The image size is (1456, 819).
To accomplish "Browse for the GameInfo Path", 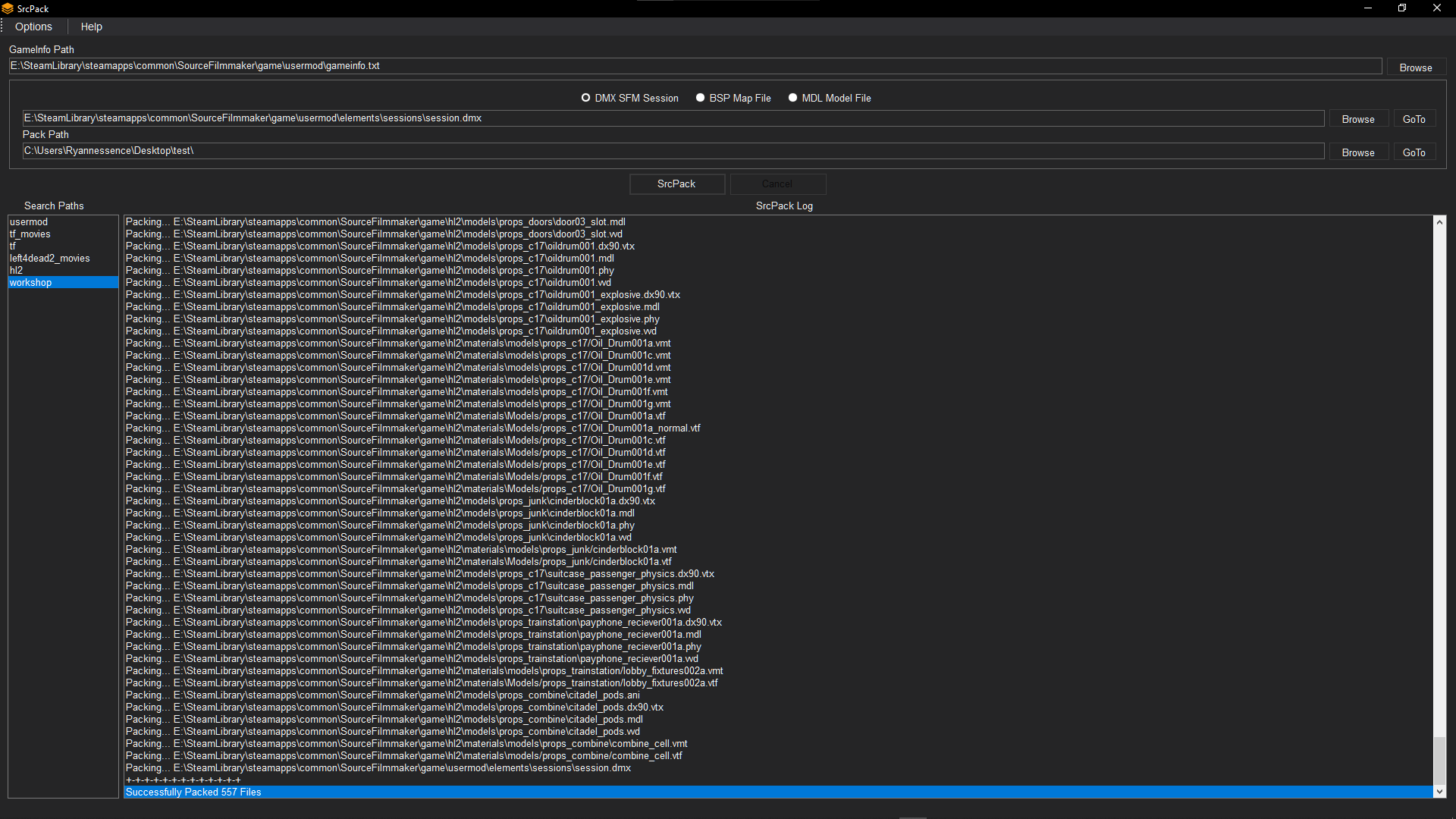I will click(1416, 67).
